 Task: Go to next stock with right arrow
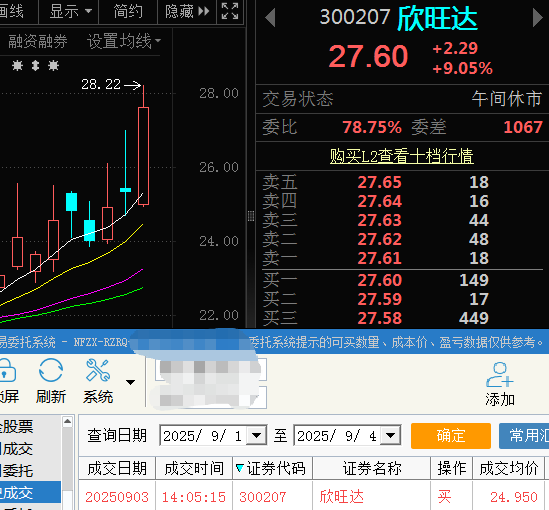coord(537,18)
